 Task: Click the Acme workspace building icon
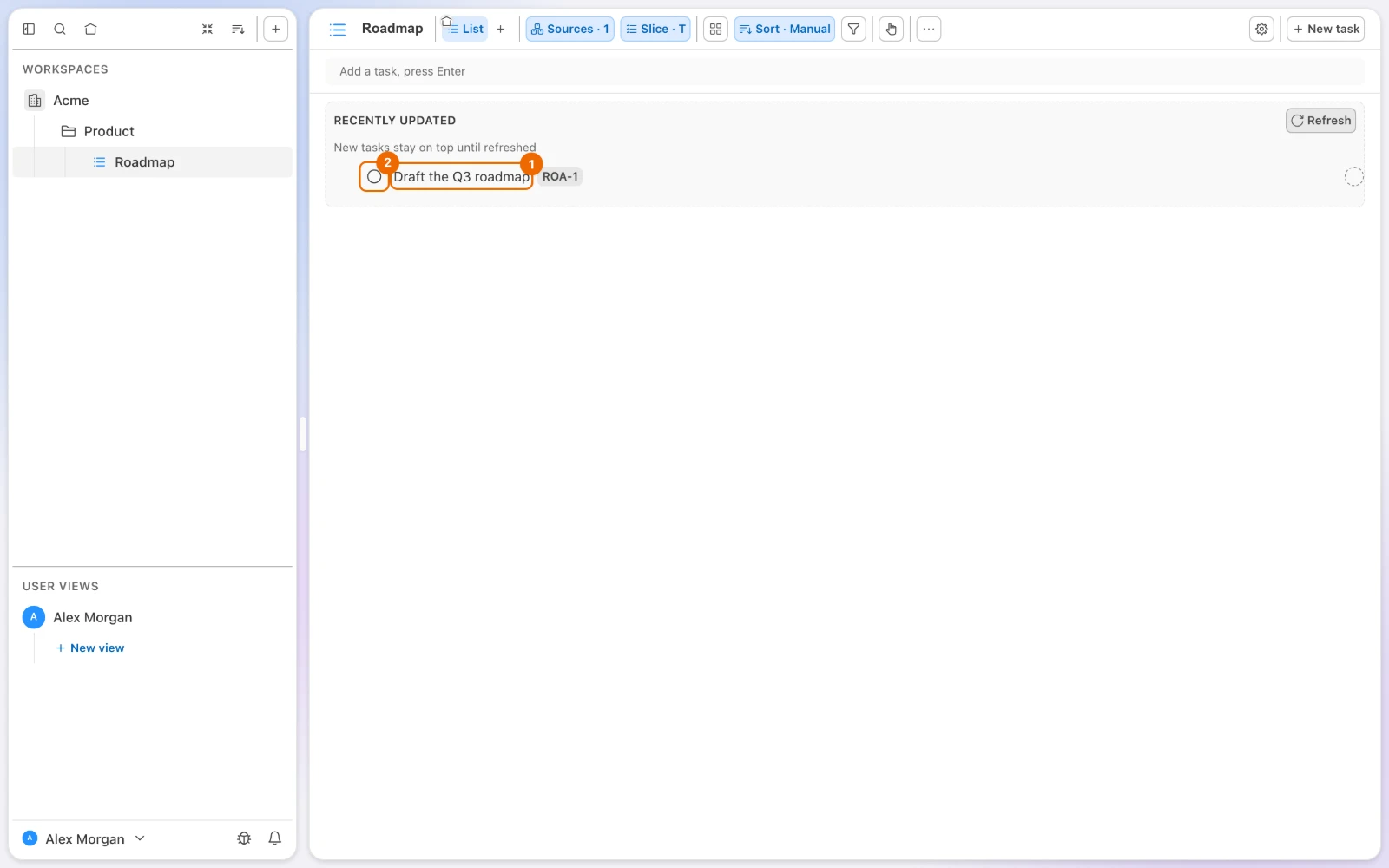(x=35, y=101)
